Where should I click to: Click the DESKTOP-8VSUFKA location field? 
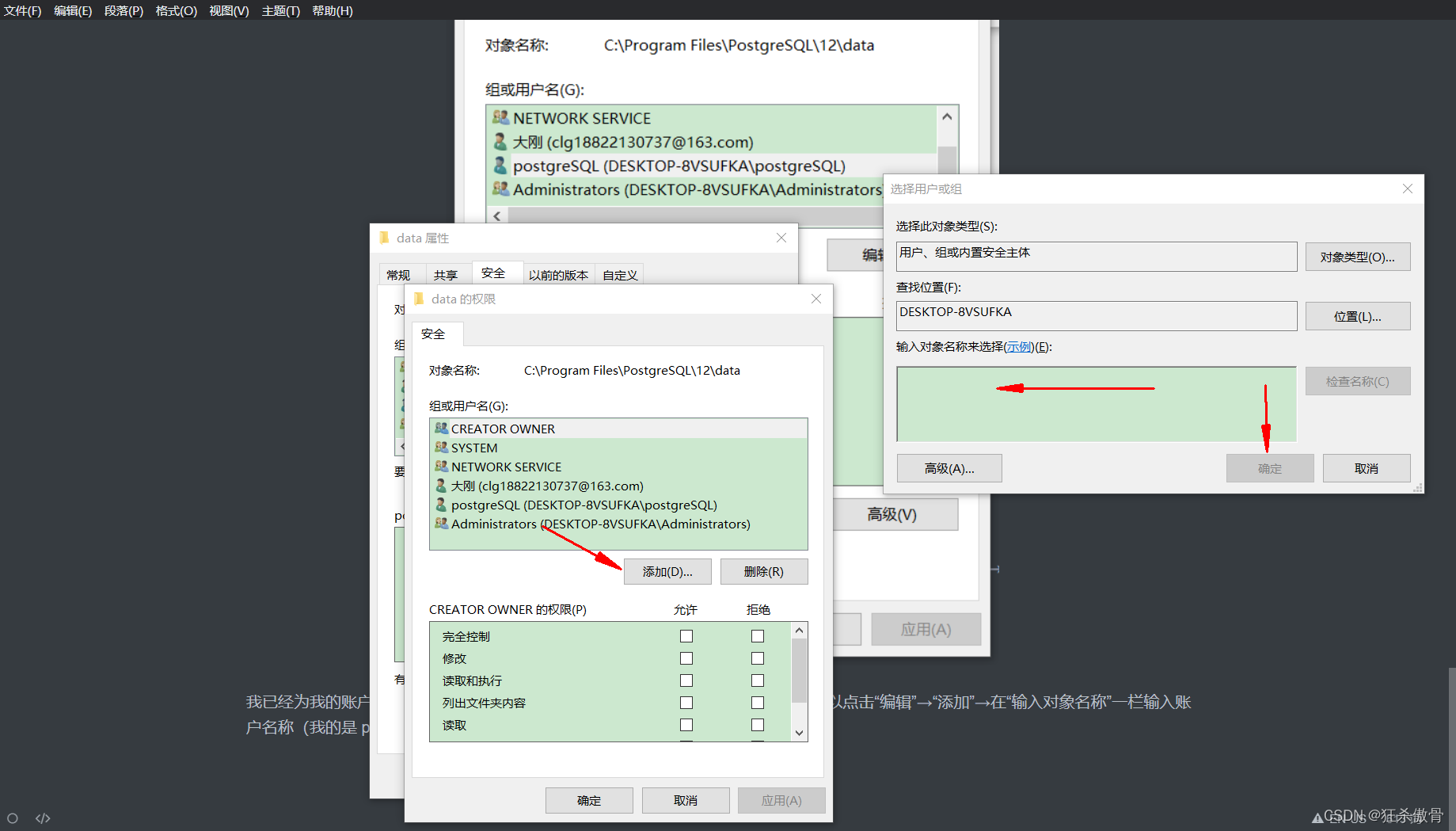pyautogui.click(x=1097, y=316)
